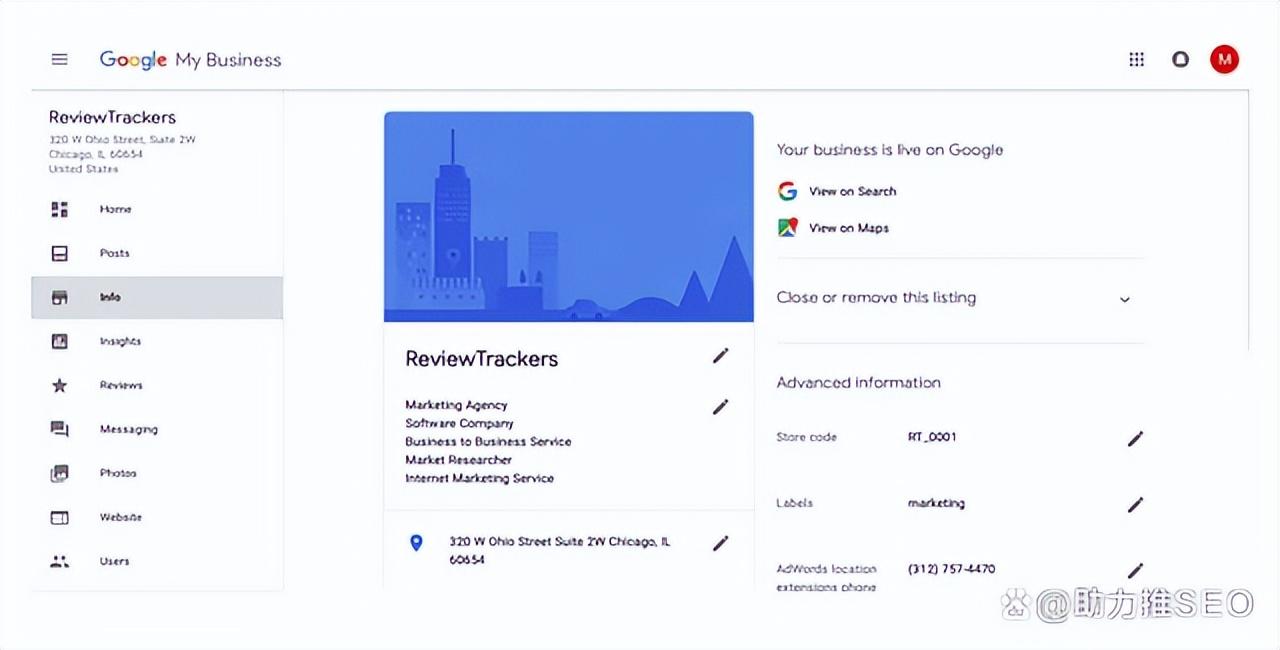The image size is (1280, 650).
Task: Go to Home in sidebar
Action: [x=115, y=209]
